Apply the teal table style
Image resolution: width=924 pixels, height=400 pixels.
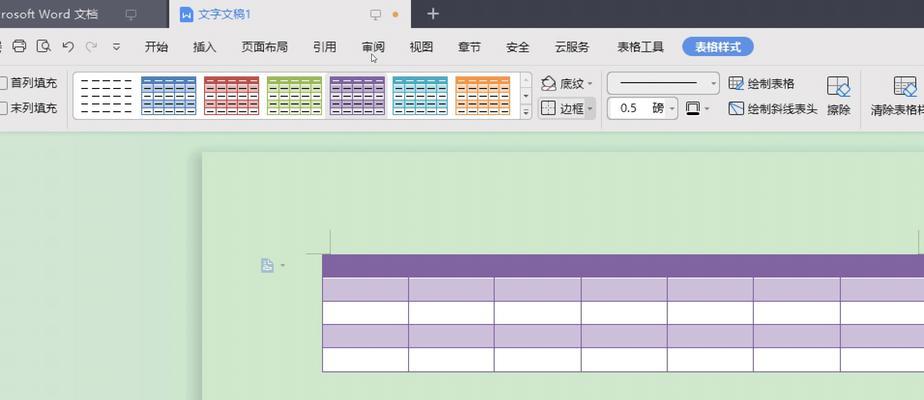click(x=420, y=95)
